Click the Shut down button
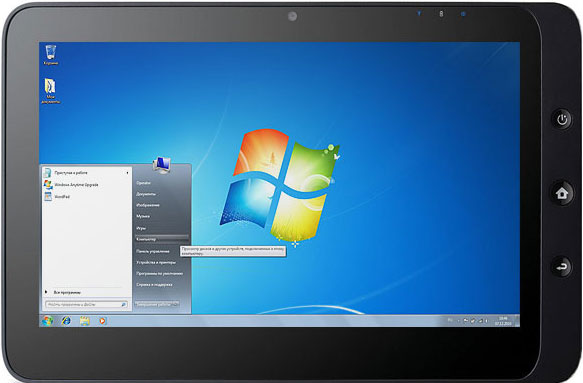The height and width of the screenshot is (383, 583). (157, 304)
